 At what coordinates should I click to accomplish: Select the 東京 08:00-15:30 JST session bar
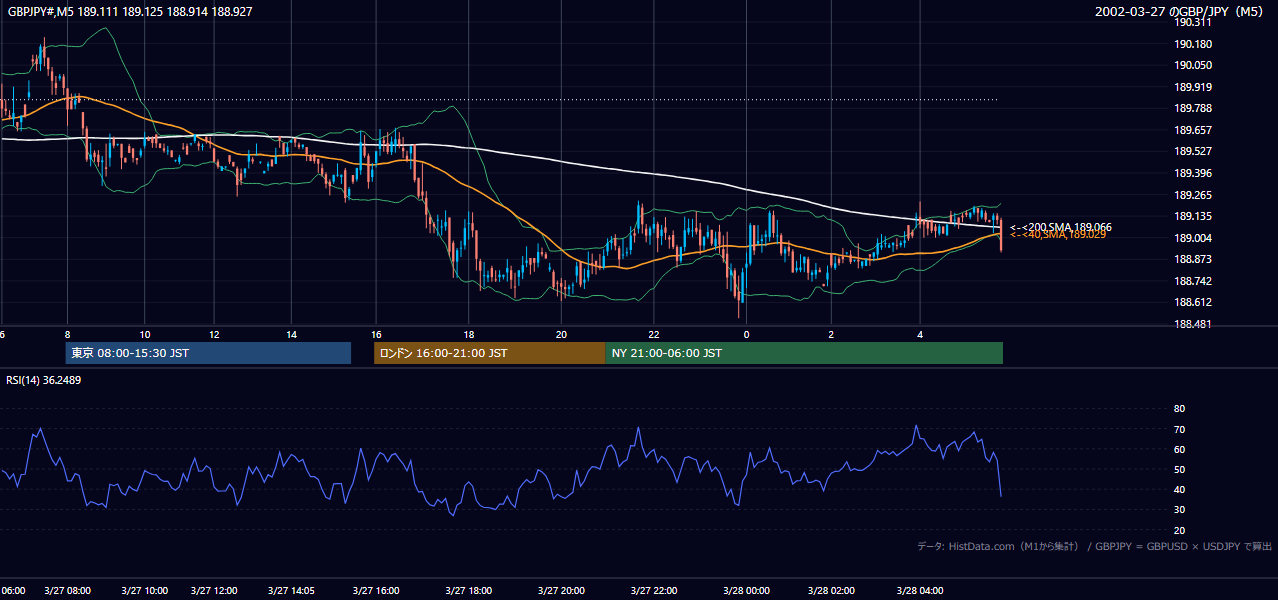click(208, 353)
